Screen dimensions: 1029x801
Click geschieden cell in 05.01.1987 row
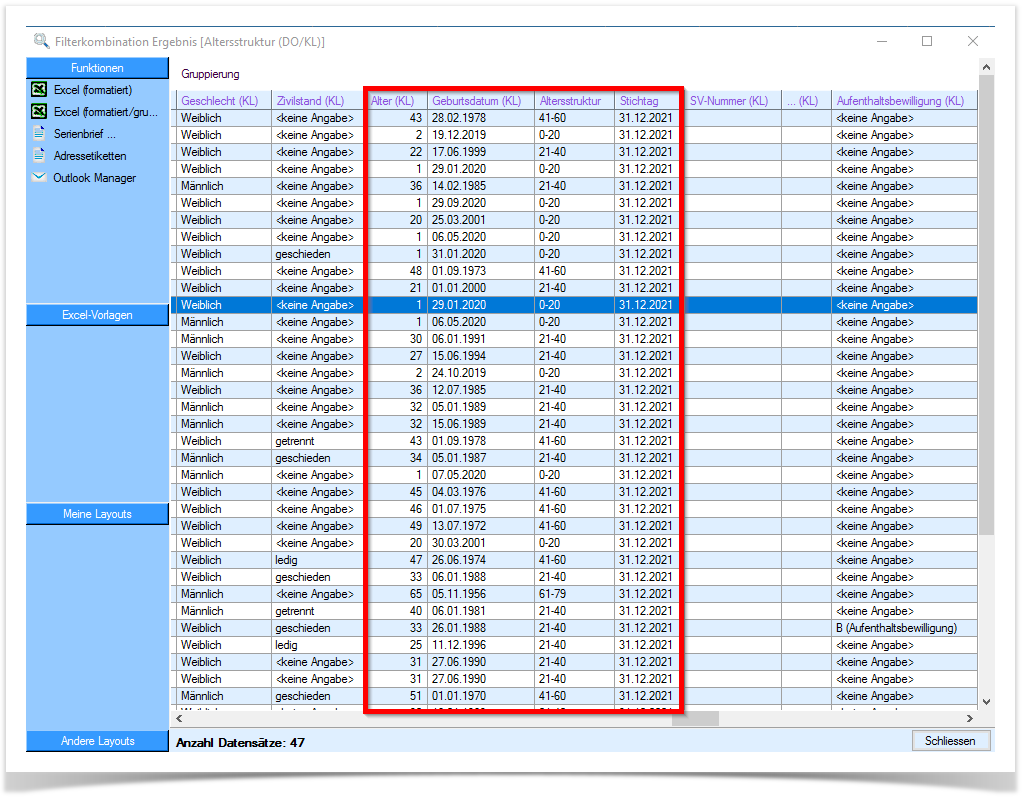(x=317, y=459)
